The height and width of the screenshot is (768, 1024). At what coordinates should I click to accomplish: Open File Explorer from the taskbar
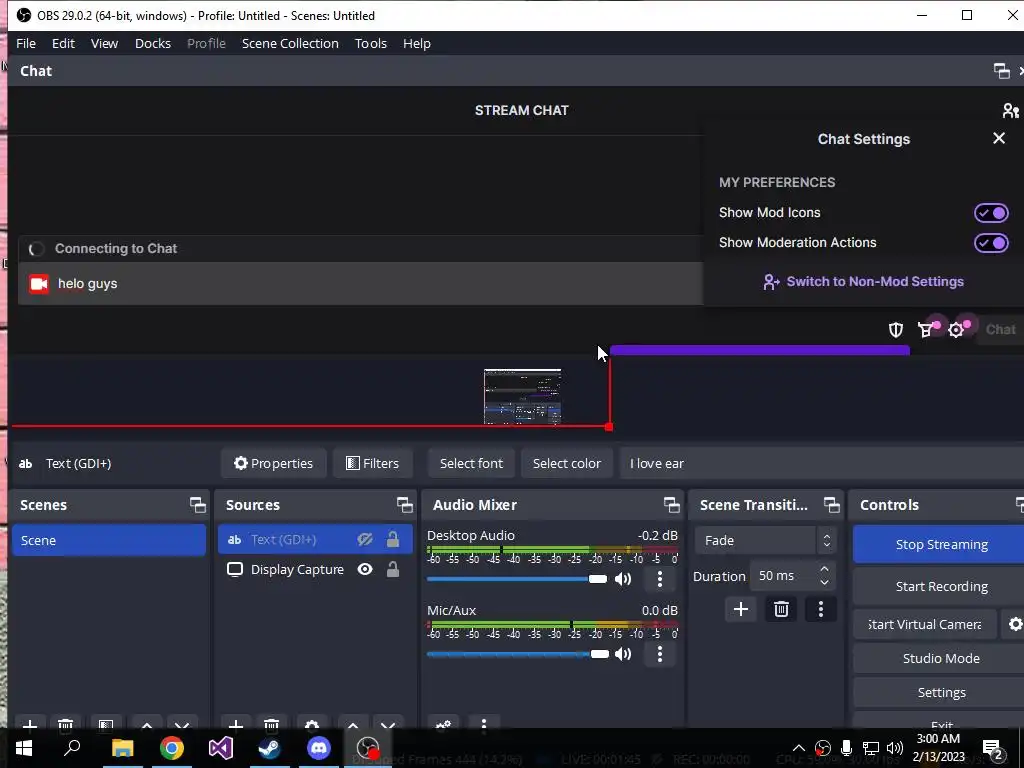tap(123, 748)
